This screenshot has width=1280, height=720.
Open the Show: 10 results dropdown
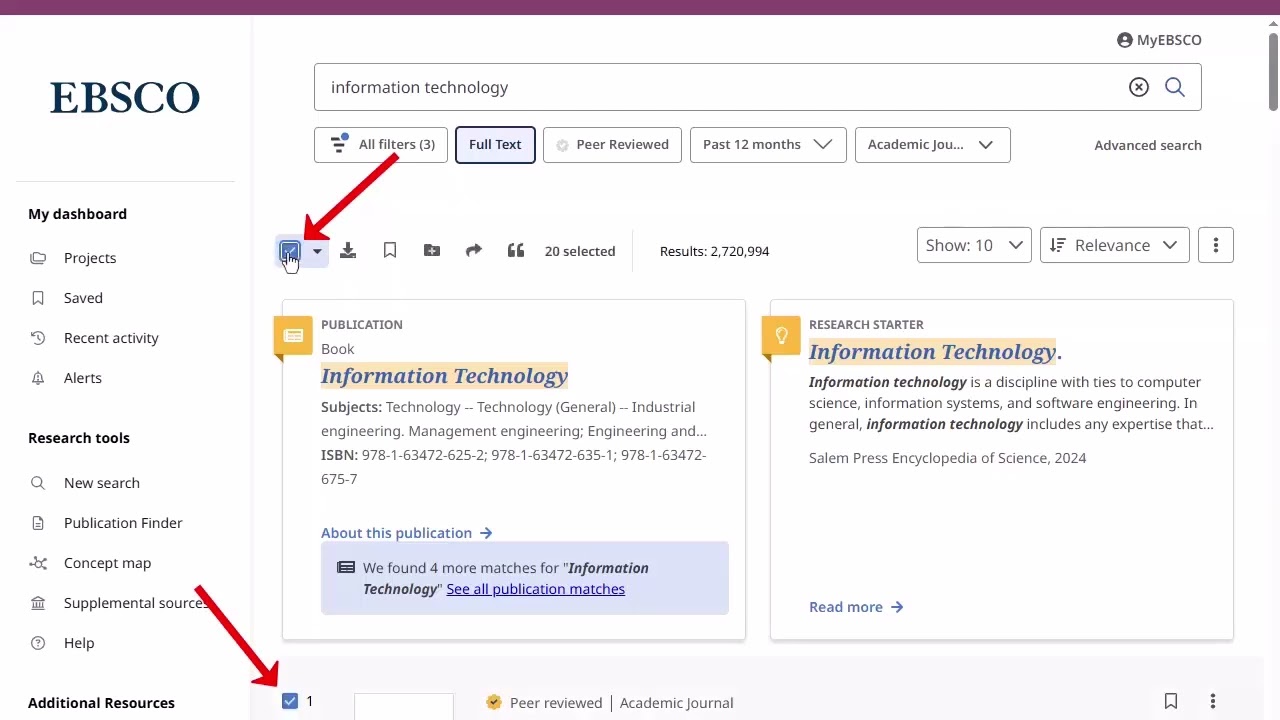[x=974, y=245]
